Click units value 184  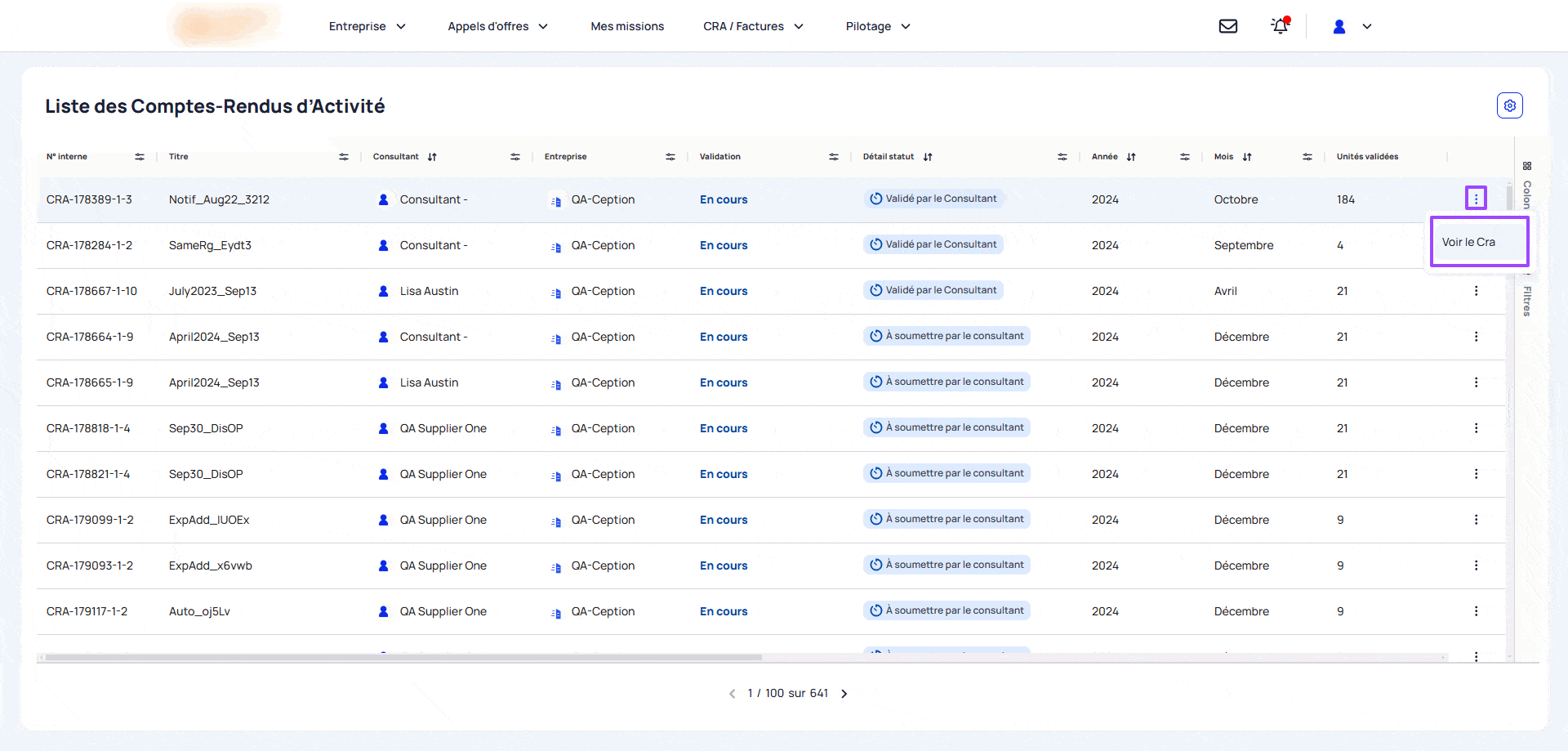pos(1346,199)
